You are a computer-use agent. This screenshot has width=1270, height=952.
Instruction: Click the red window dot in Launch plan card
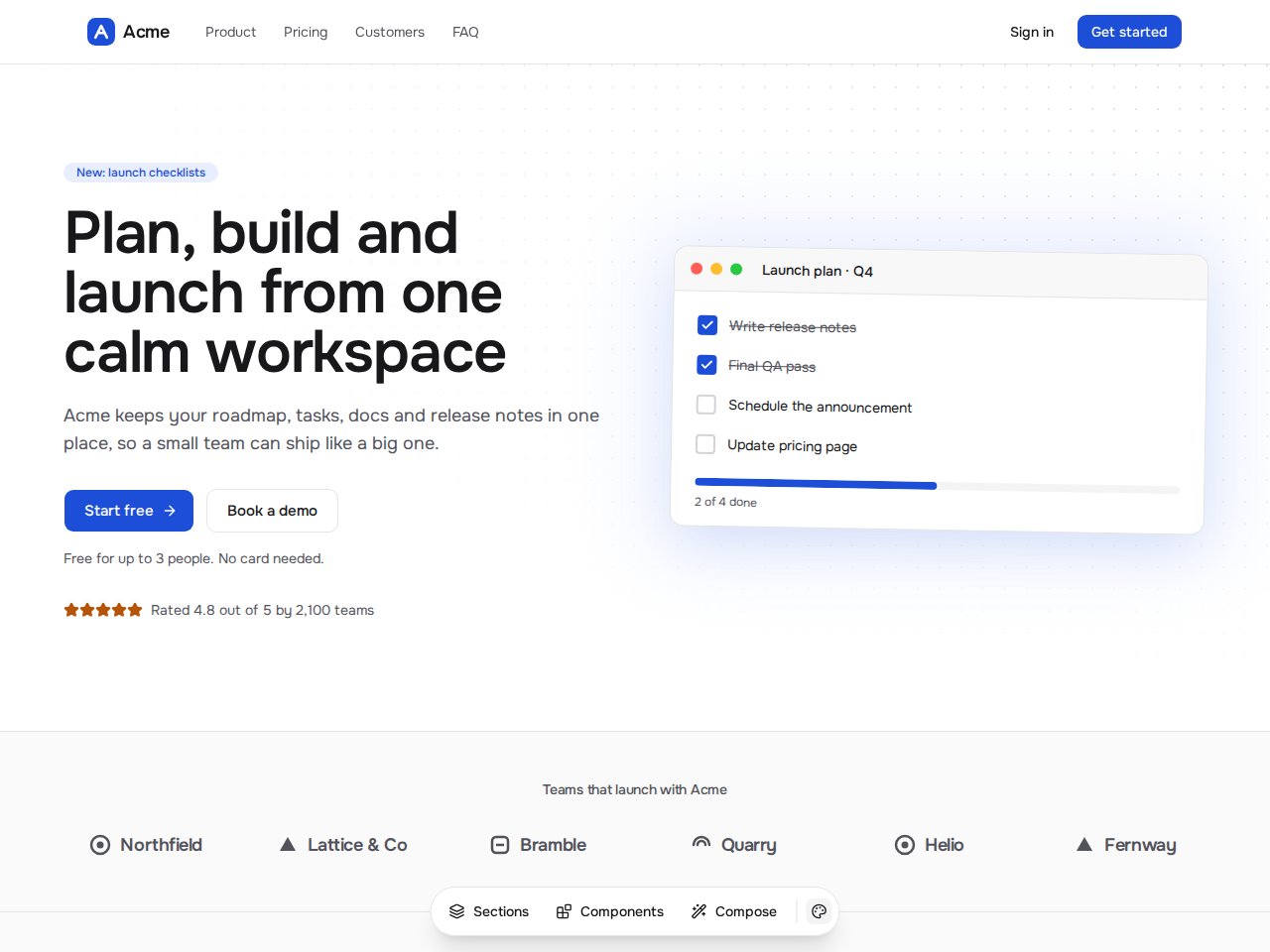coord(697,269)
